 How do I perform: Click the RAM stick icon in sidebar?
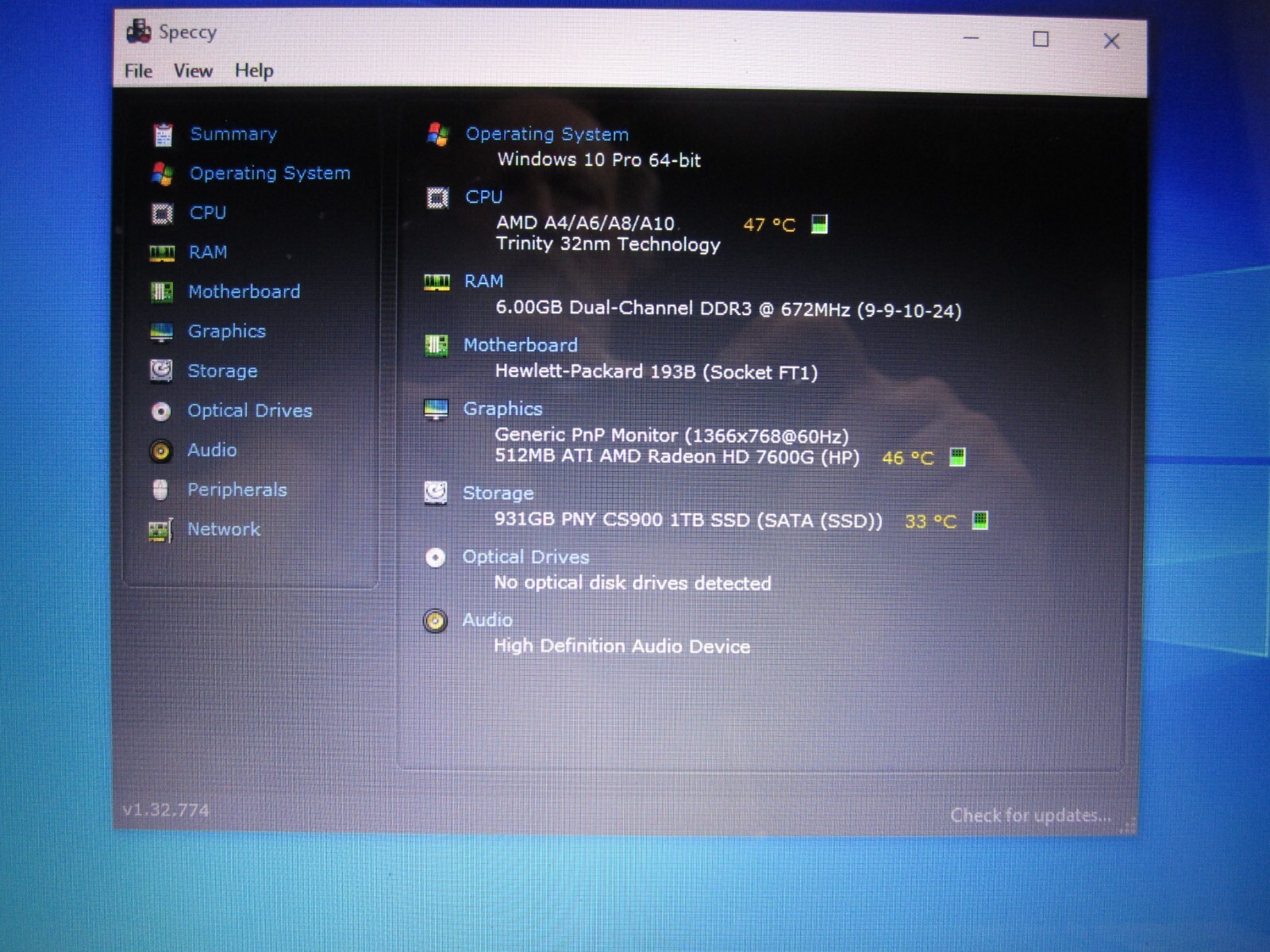[x=162, y=253]
